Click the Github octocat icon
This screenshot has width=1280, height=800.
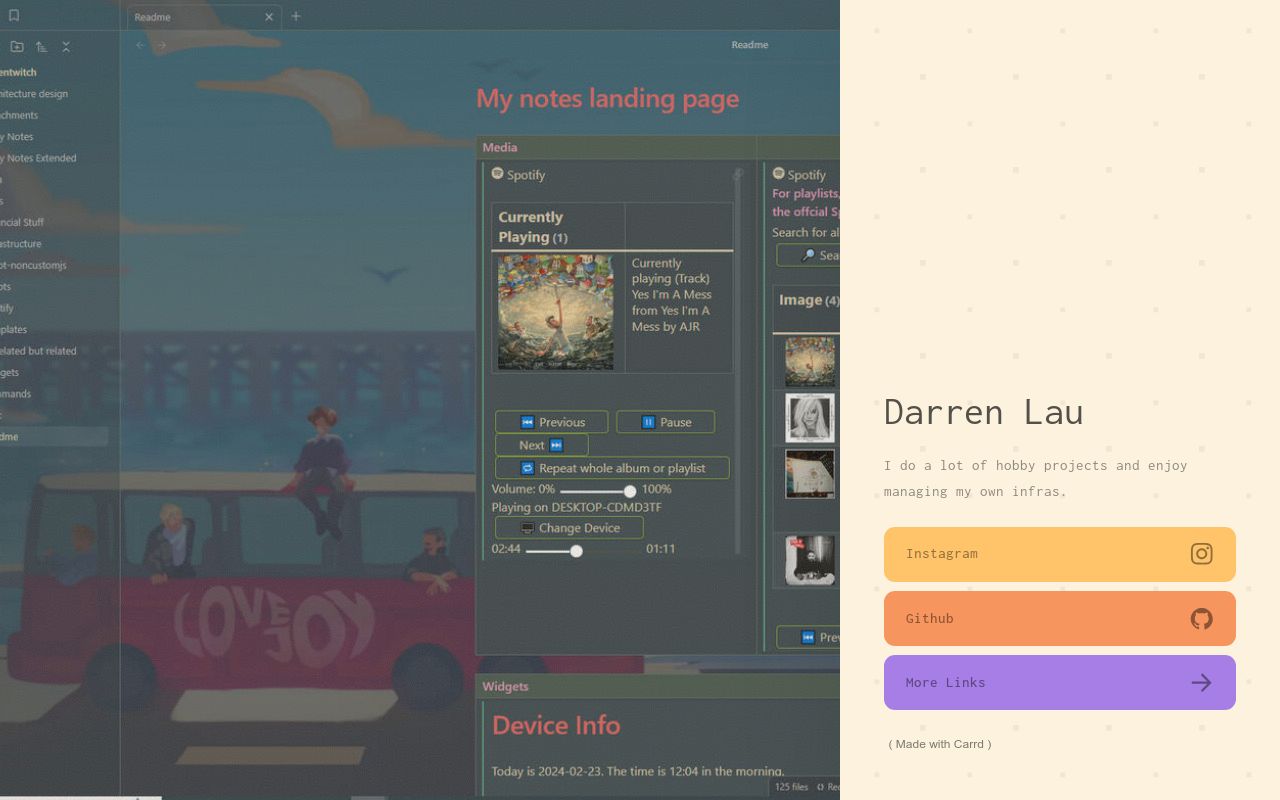[1201, 618]
